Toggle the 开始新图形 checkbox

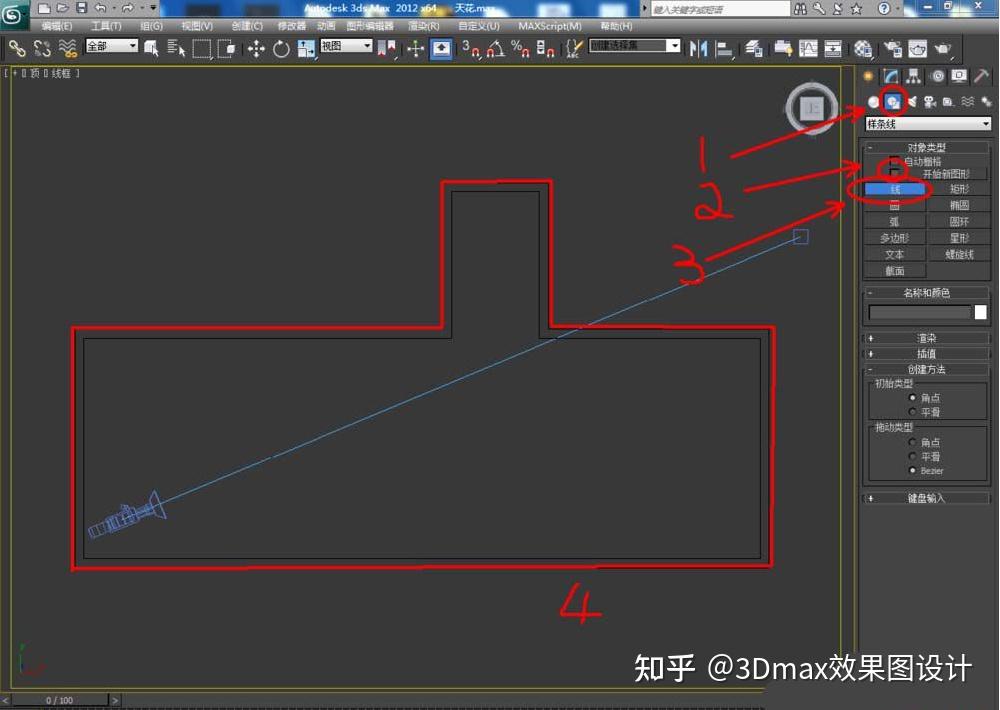[x=894, y=172]
